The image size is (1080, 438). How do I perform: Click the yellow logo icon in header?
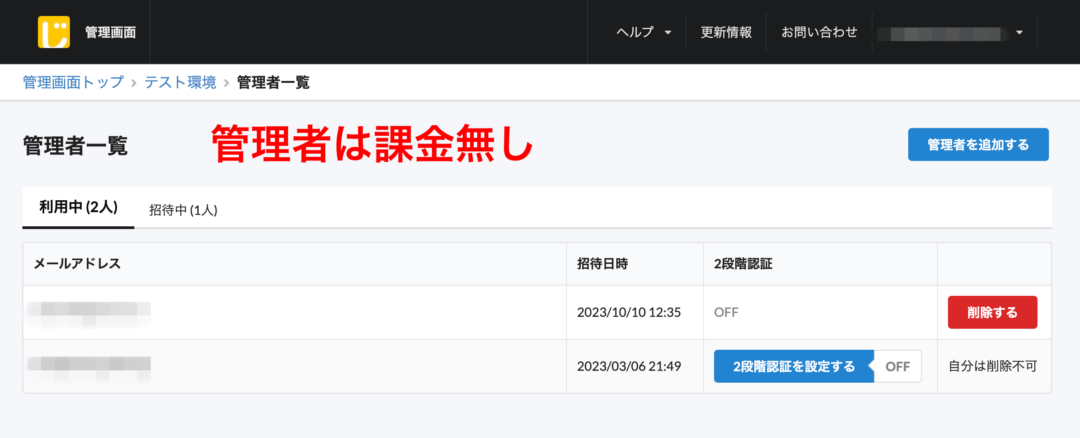tap(53, 32)
